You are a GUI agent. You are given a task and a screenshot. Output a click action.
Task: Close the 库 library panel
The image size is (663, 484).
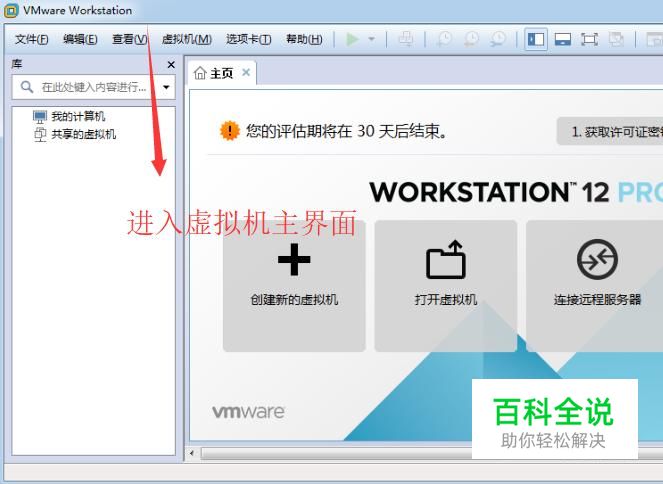[171, 65]
